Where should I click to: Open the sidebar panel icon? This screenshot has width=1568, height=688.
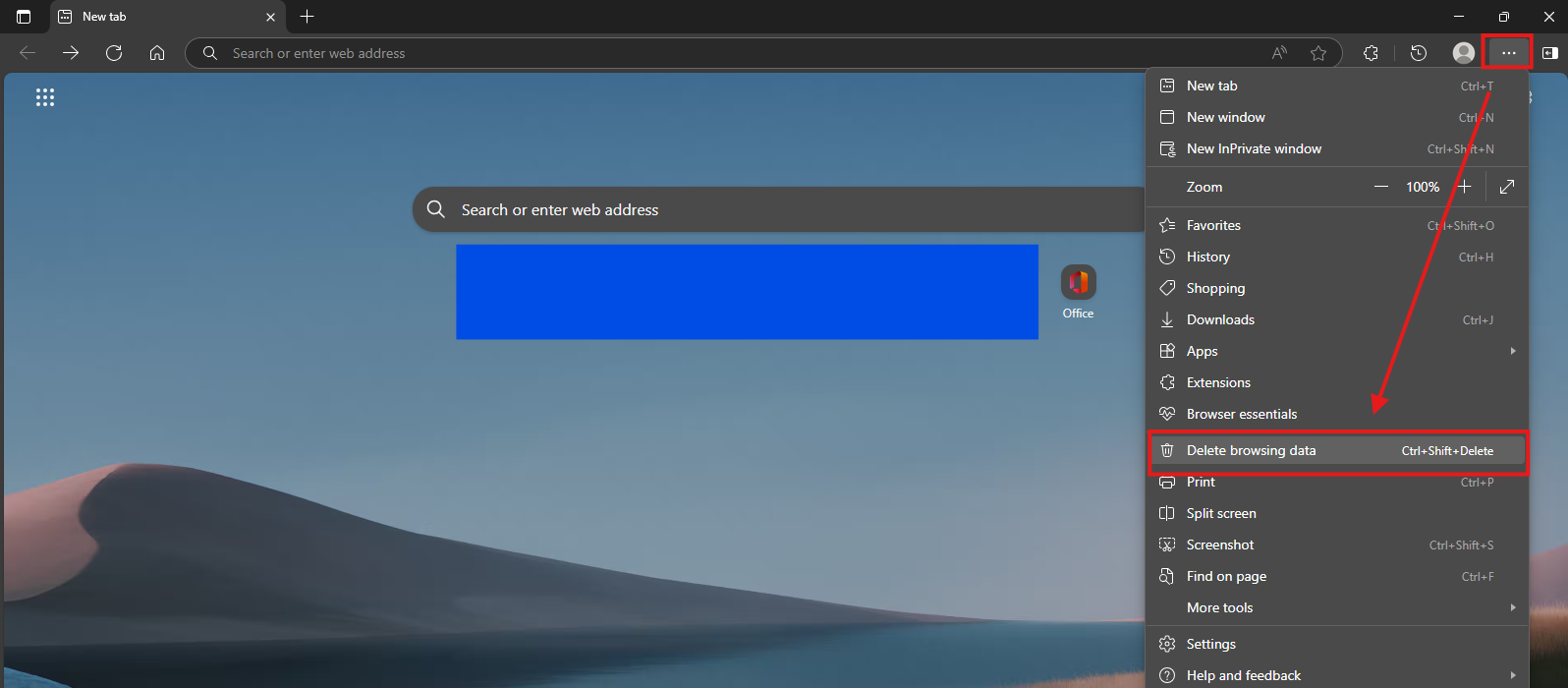pyautogui.click(x=1550, y=53)
